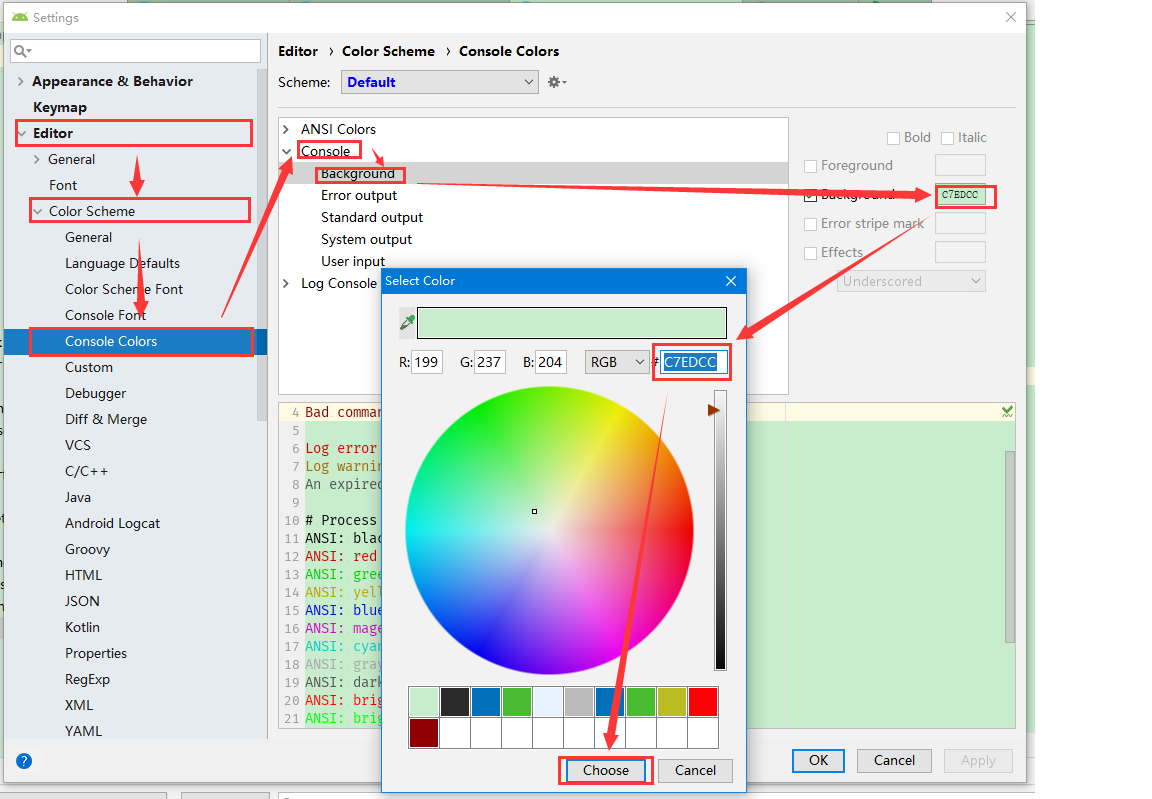Enable the Error stripe mark checkbox
Viewport: 1152px width, 799px height.
click(810, 223)
